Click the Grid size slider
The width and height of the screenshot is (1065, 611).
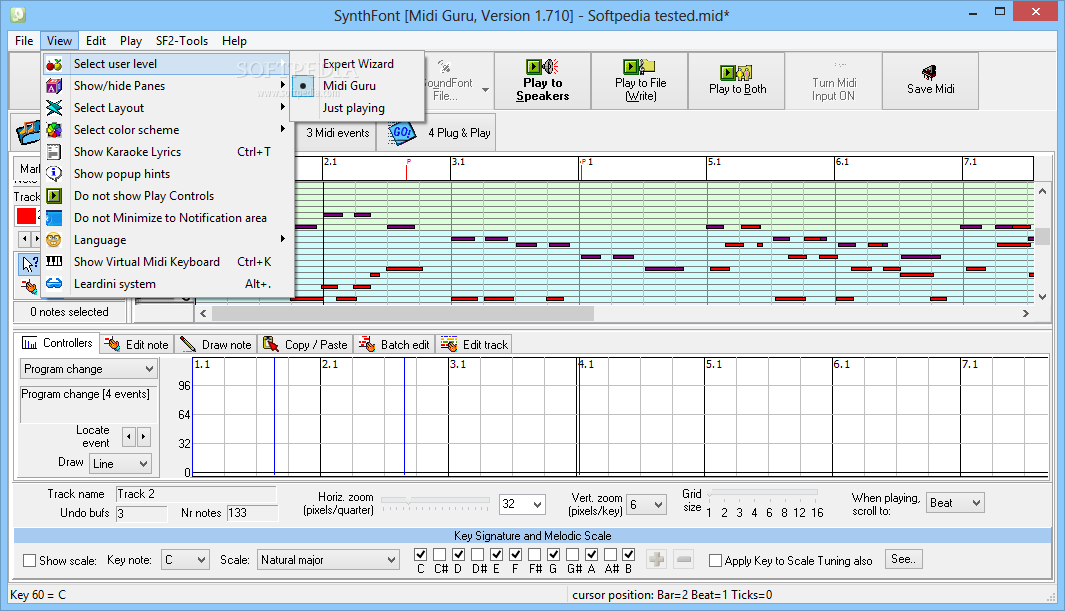(763, 494)
